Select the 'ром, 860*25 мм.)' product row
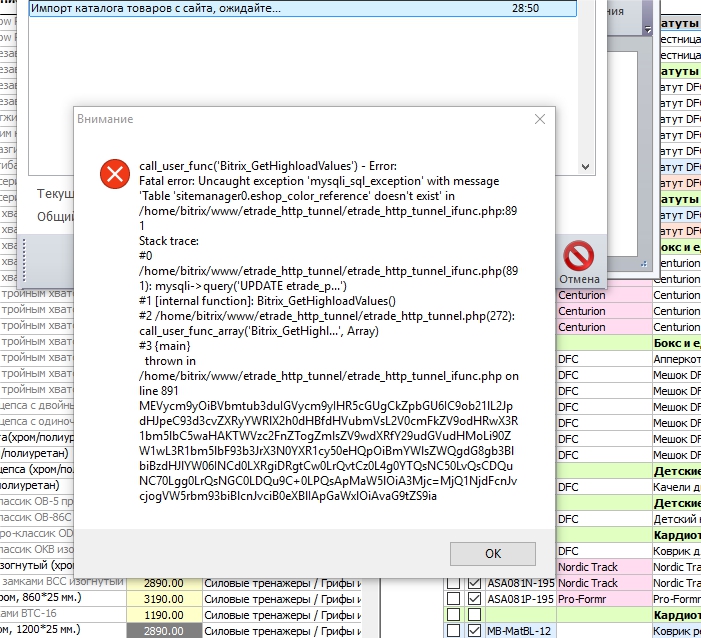 coord(63,597)
